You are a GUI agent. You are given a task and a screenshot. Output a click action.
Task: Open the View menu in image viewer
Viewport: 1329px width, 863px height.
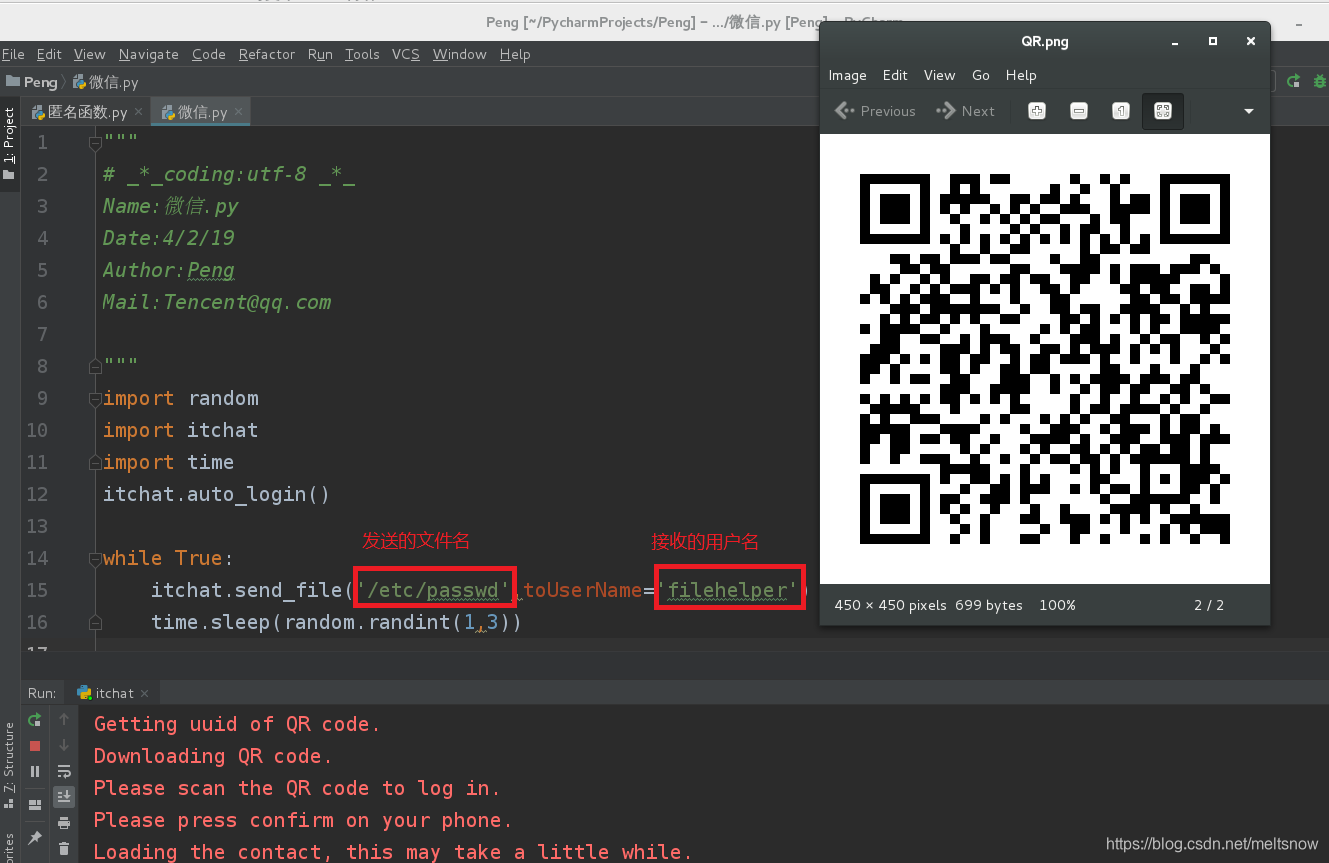click(939, 75)
